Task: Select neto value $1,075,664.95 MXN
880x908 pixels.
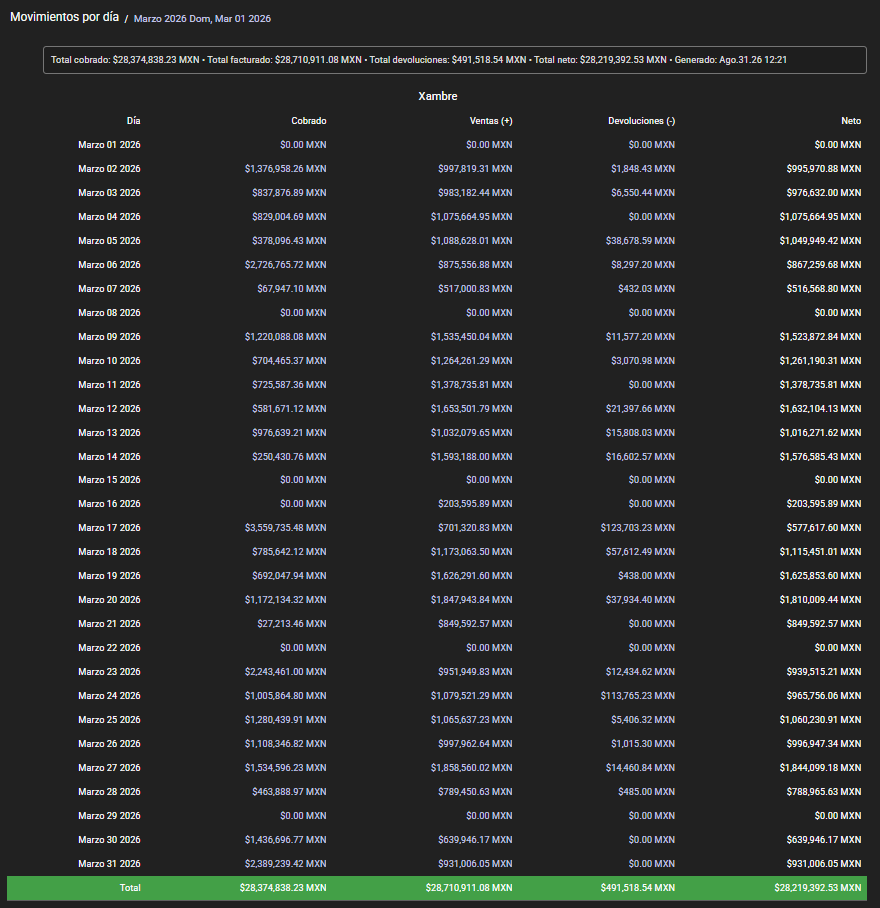Action: pyautogui.click(x=820, y=217)
